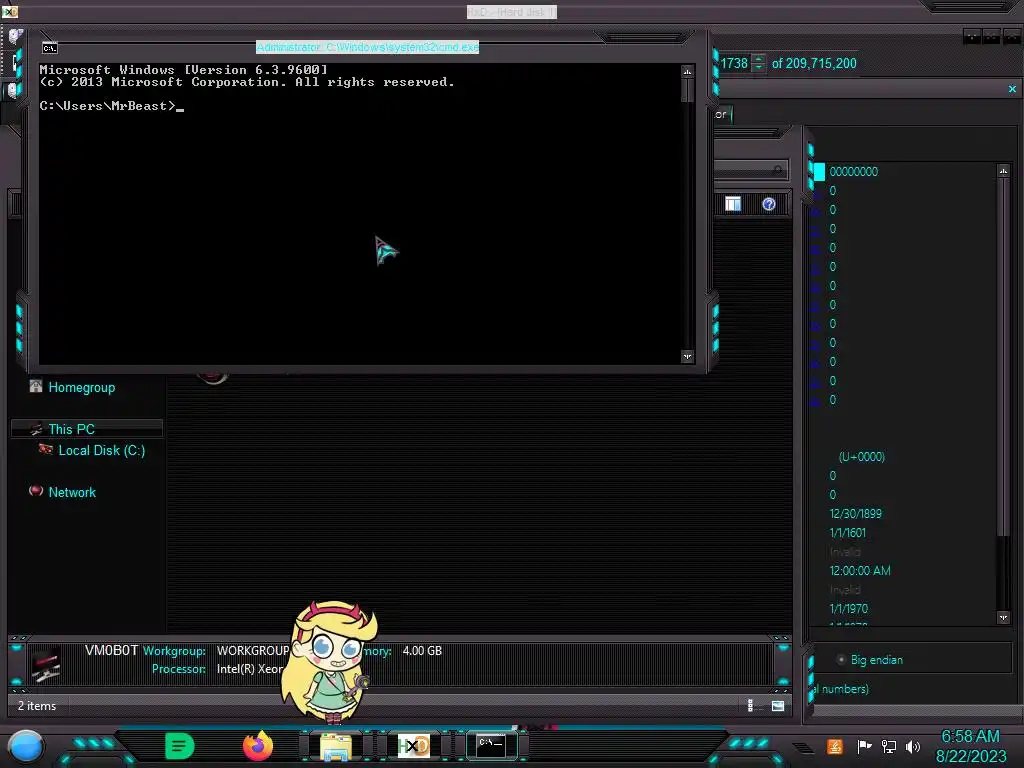
Task: Open the green notes app on taskbar
Action: click(180, 746)
